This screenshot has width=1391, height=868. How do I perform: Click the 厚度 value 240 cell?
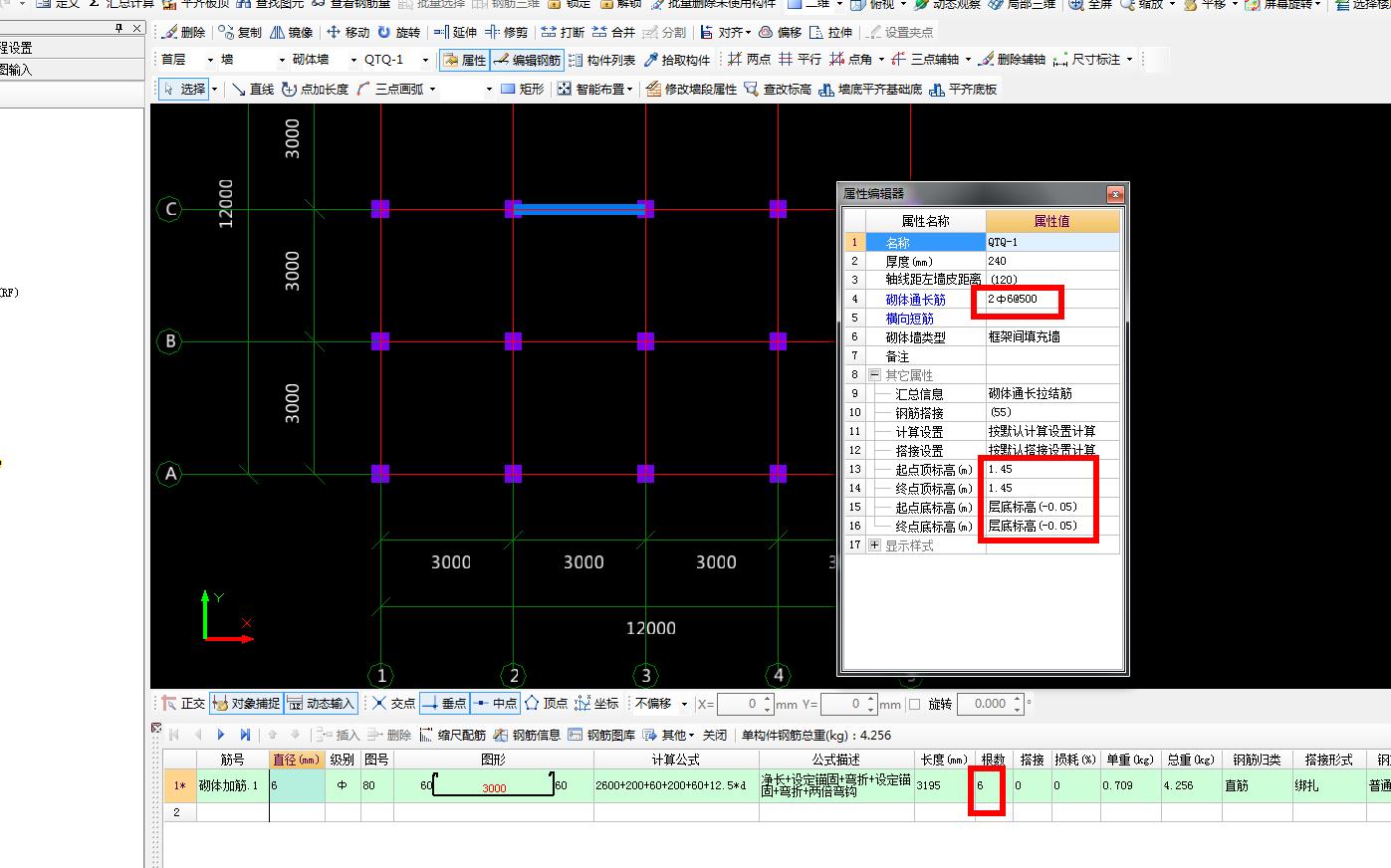pyautogui.click(x=1052, y=261)
